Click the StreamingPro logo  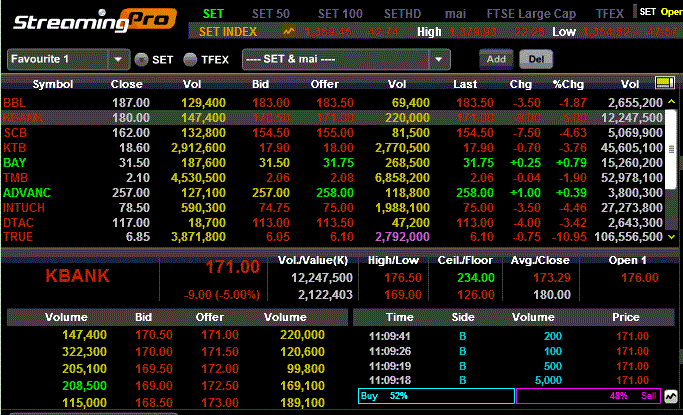(95, 20)
